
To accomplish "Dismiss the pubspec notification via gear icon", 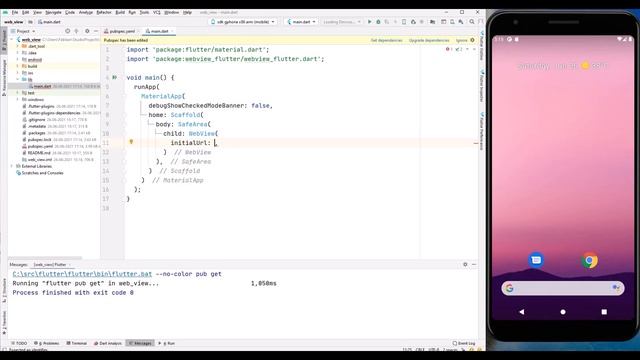I will pos(473,40).
